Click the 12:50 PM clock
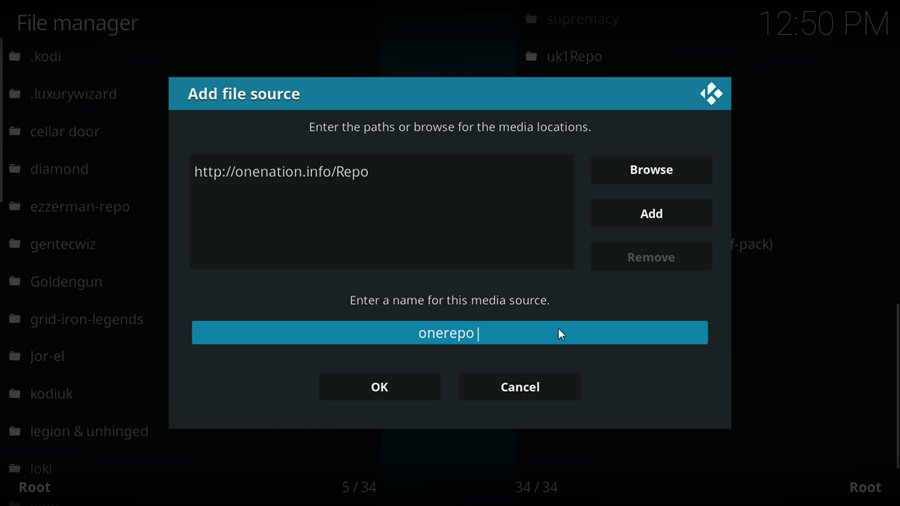 [x=824, y=24]
